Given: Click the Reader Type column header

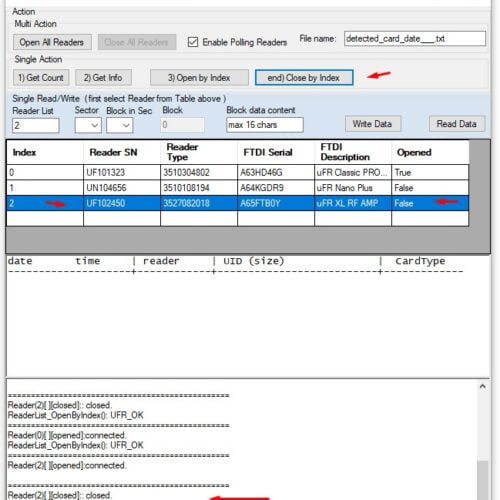Looking at the screenshot, I should 199,152.
